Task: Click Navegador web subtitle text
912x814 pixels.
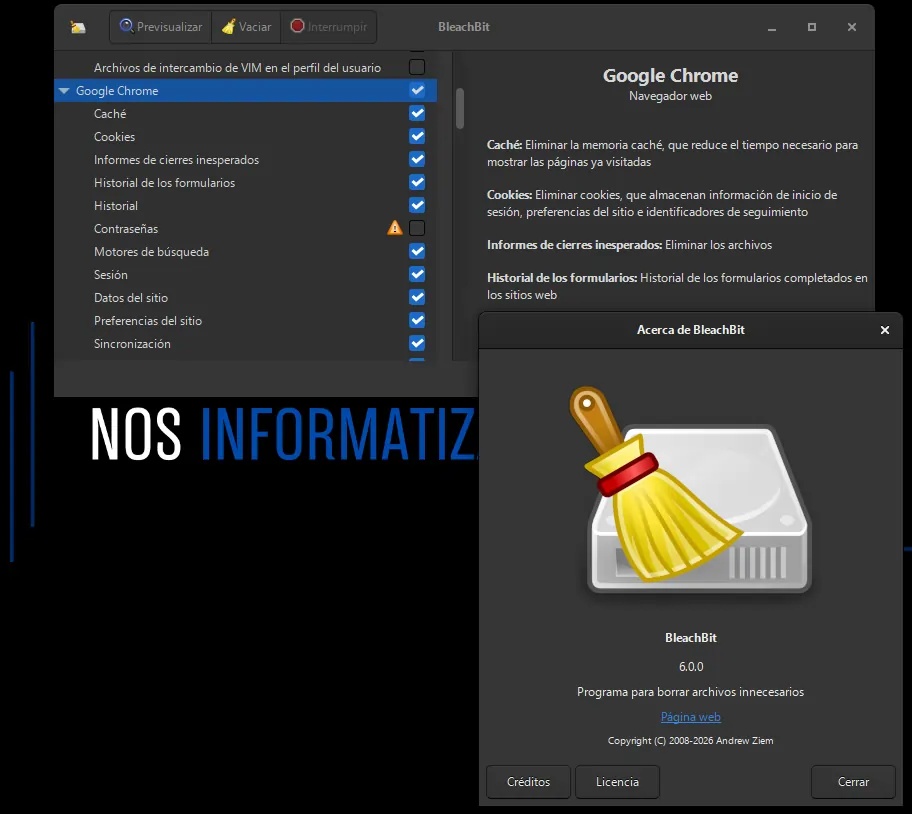Action: point(670,96)
